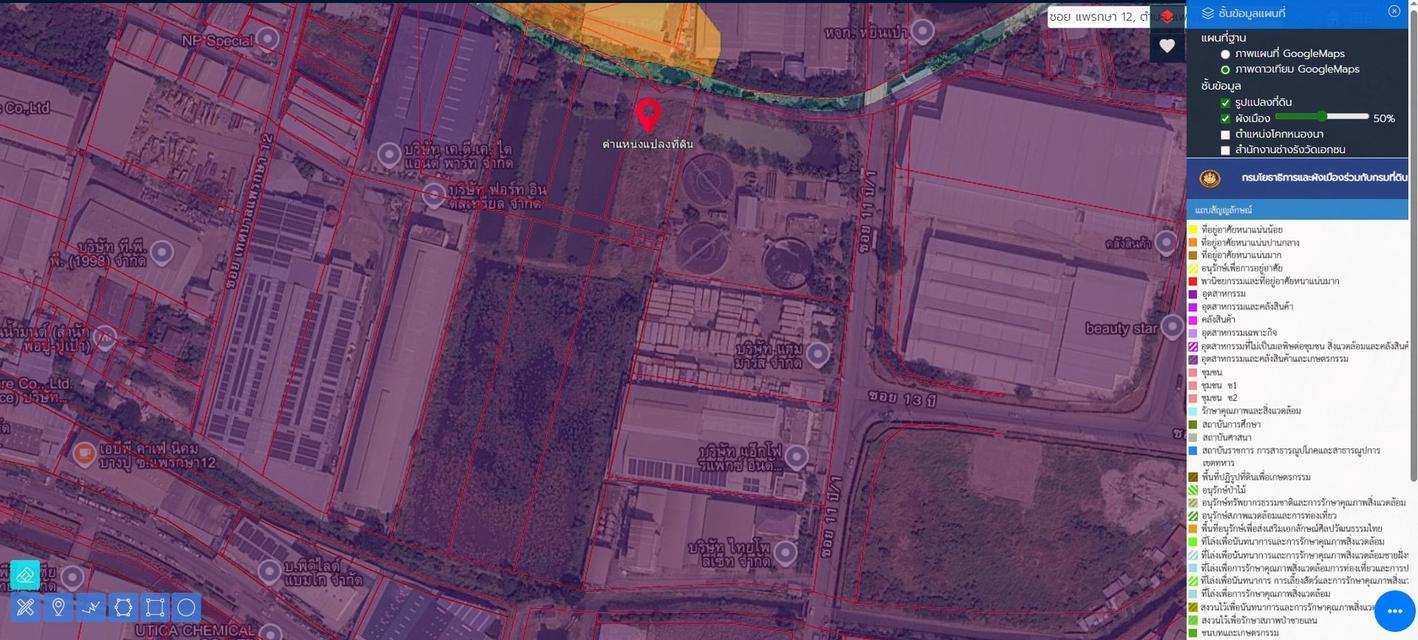Choose the place-marker pin drawing tool
1418x640 pixels.
click(x=58, y=607)
